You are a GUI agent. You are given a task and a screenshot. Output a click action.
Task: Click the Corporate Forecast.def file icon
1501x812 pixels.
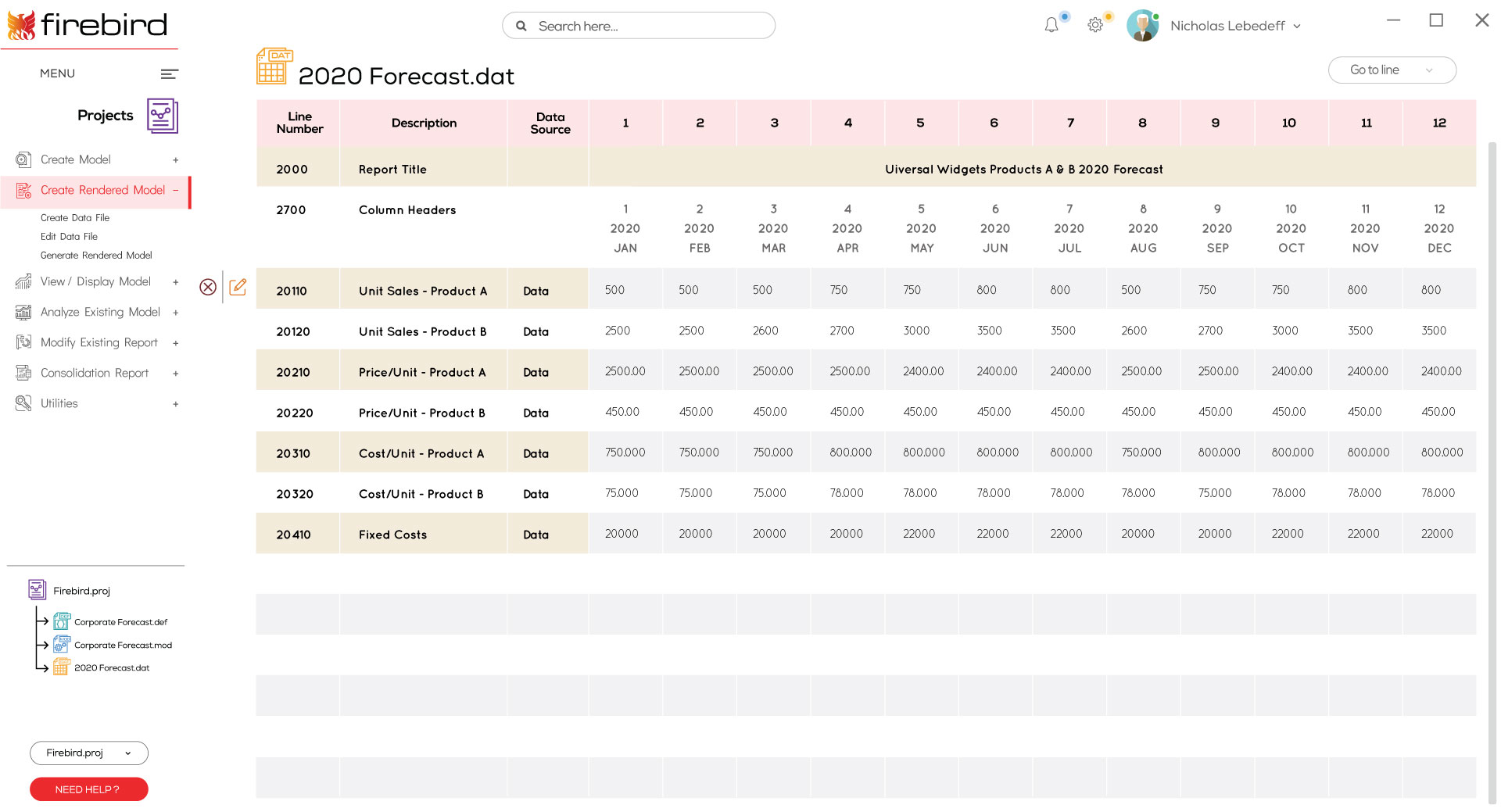point(62,621)
